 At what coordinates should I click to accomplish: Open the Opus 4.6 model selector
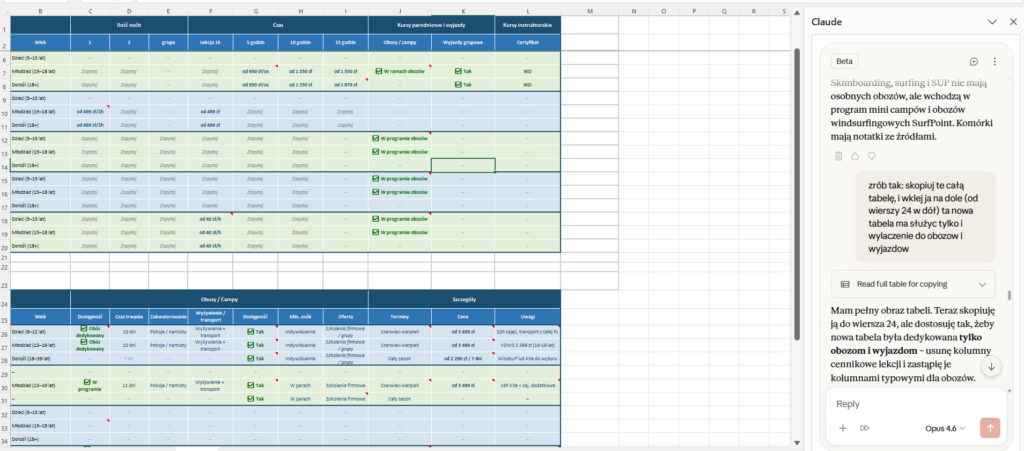tap(946, 428)
